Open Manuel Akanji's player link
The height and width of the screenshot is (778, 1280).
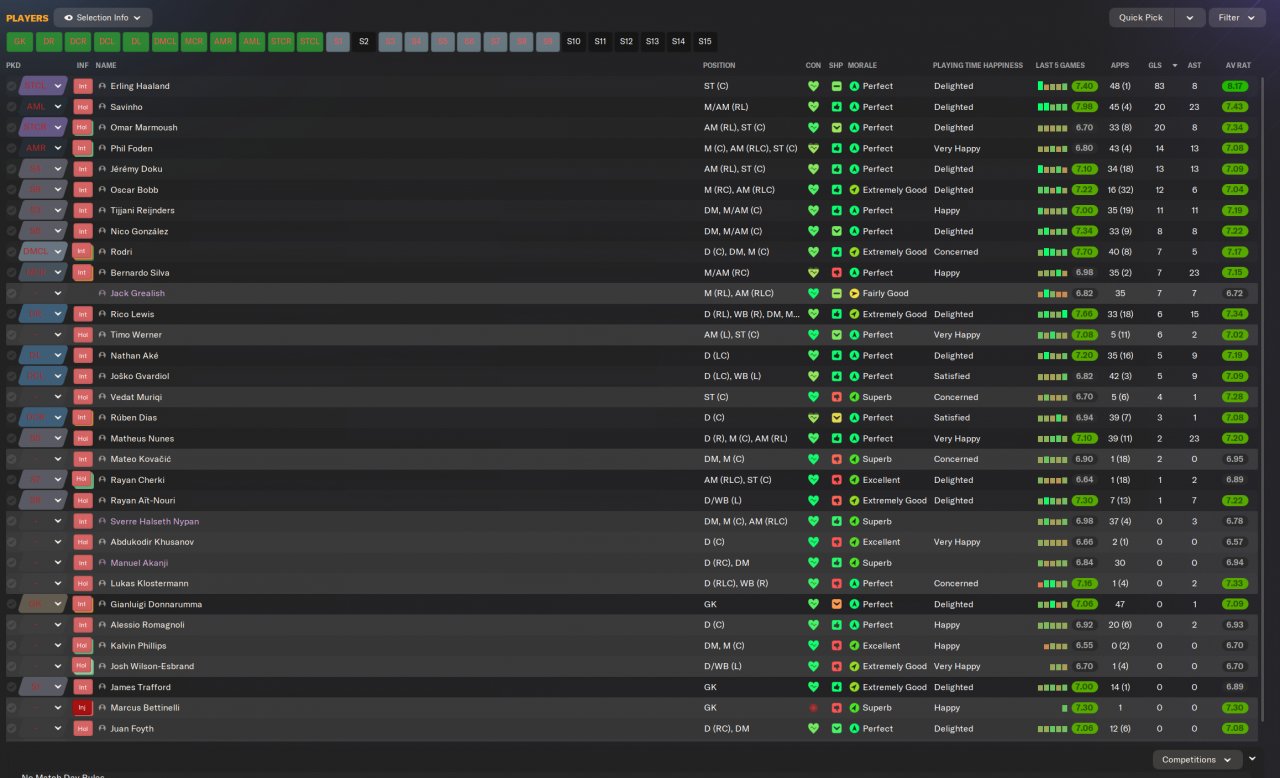[138, 563]
